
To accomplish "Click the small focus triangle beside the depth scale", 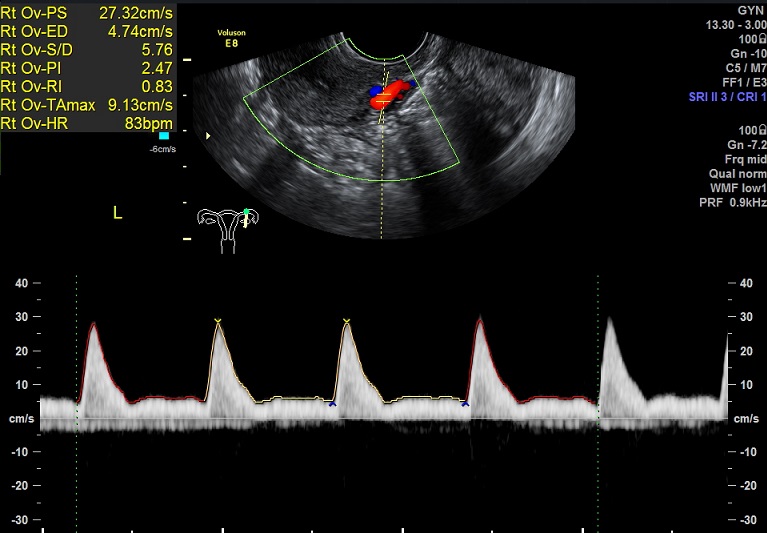I will [x=208, y=135].
